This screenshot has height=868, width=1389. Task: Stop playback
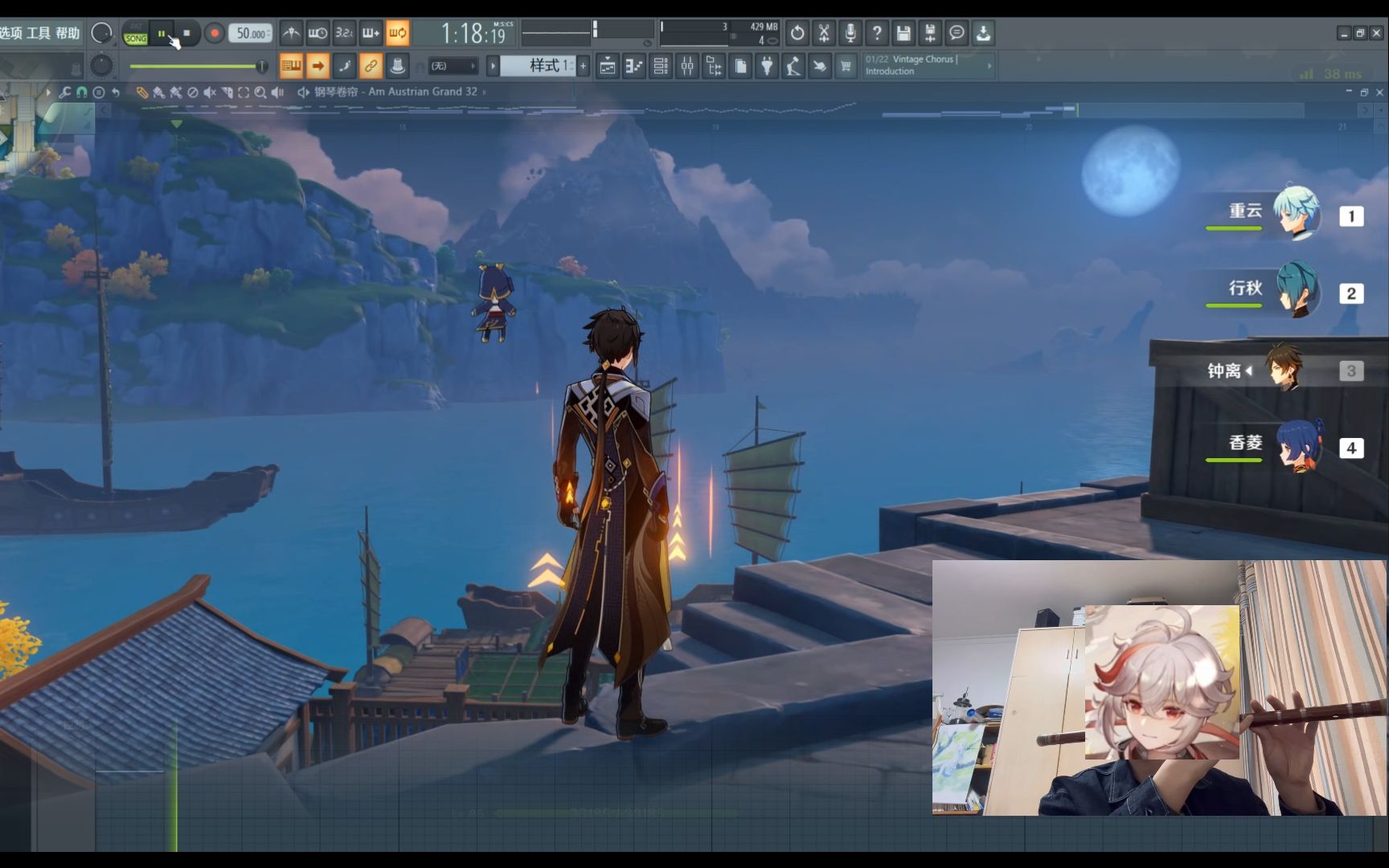(x=186, y=33)
